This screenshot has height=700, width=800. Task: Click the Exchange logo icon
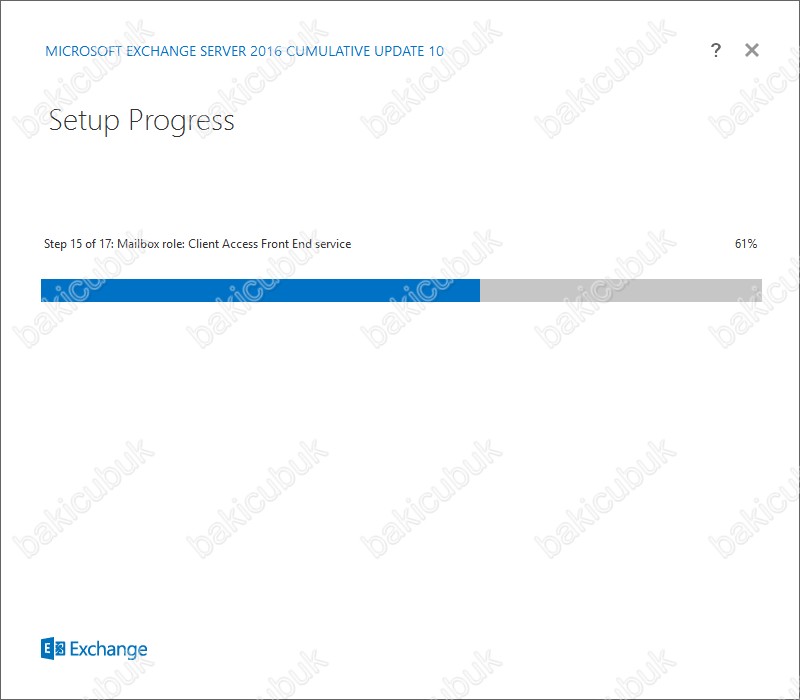click(53, 648)
